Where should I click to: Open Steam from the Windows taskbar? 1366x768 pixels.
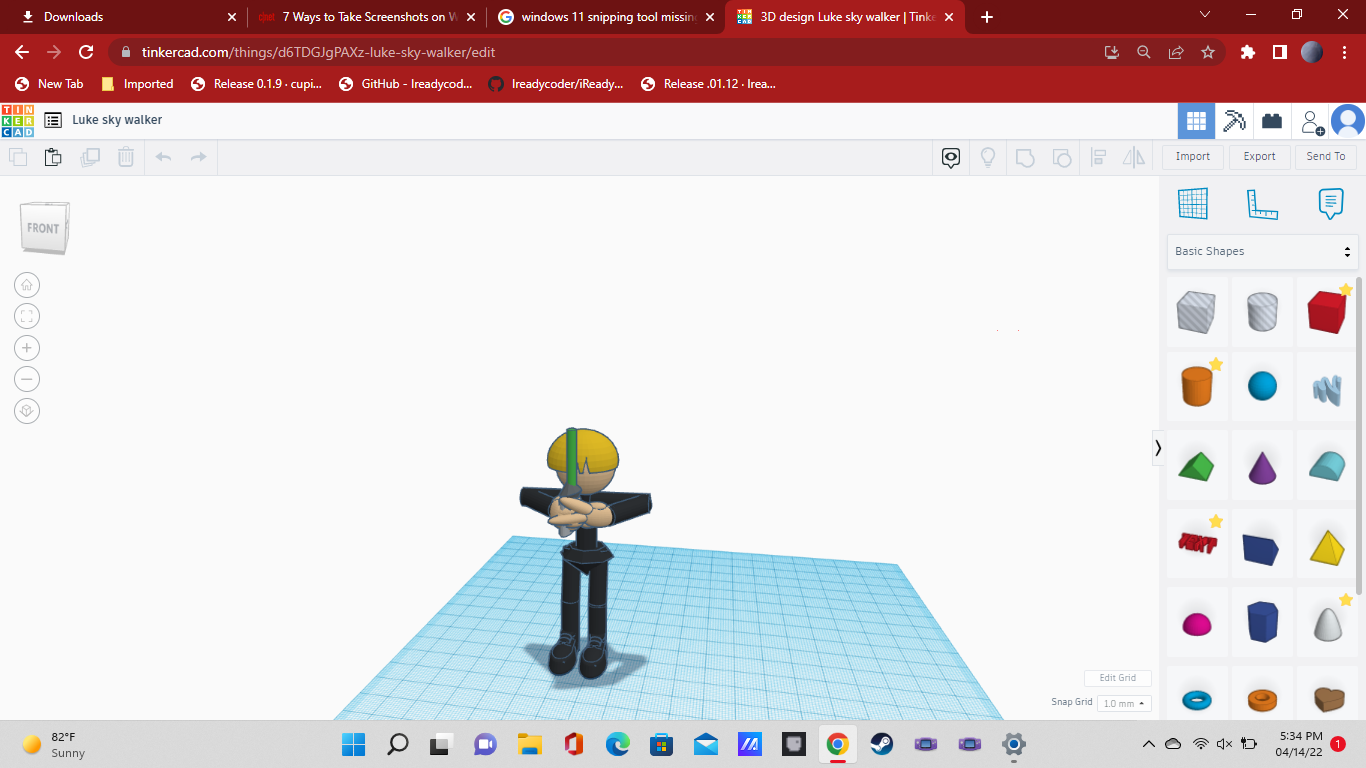tap(881, 744)
